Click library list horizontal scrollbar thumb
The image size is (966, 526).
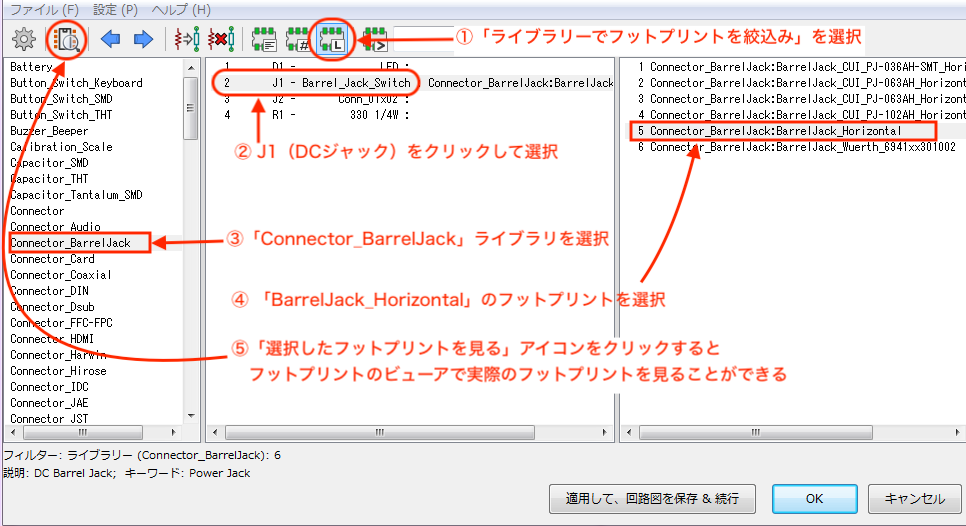point(83,432)
